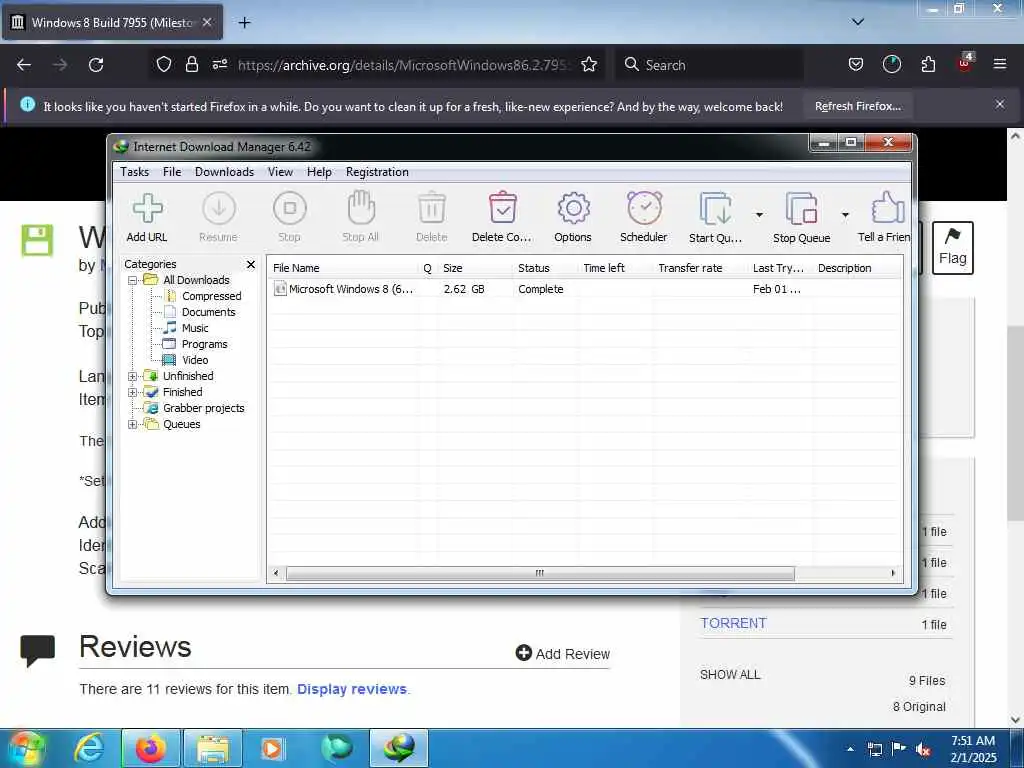Viewport: 1024px width, 768px height.
Task: Open the Scheduler clock icon
Action: [644, 208]
